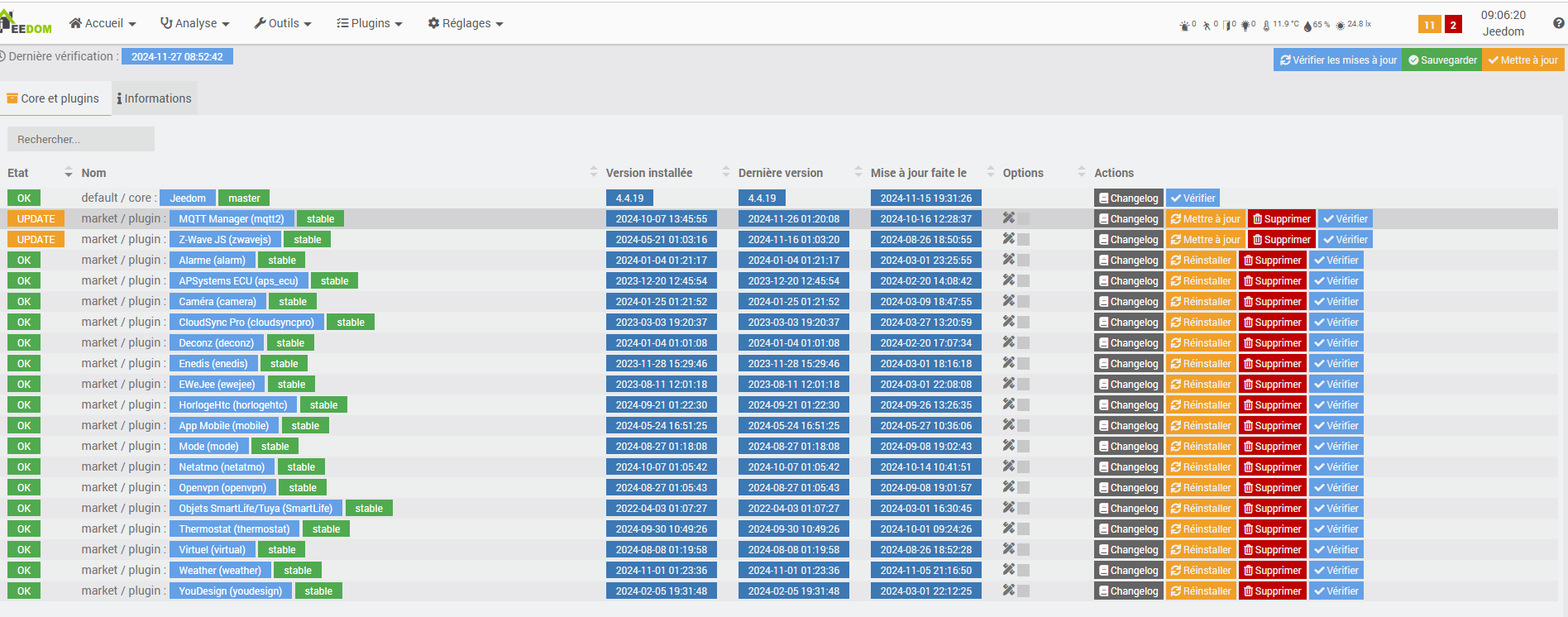Toggle the options checkbox for Weather
Image resolution: width=1568 pixels, height=617 pixels.
[x=1024, y=571]
